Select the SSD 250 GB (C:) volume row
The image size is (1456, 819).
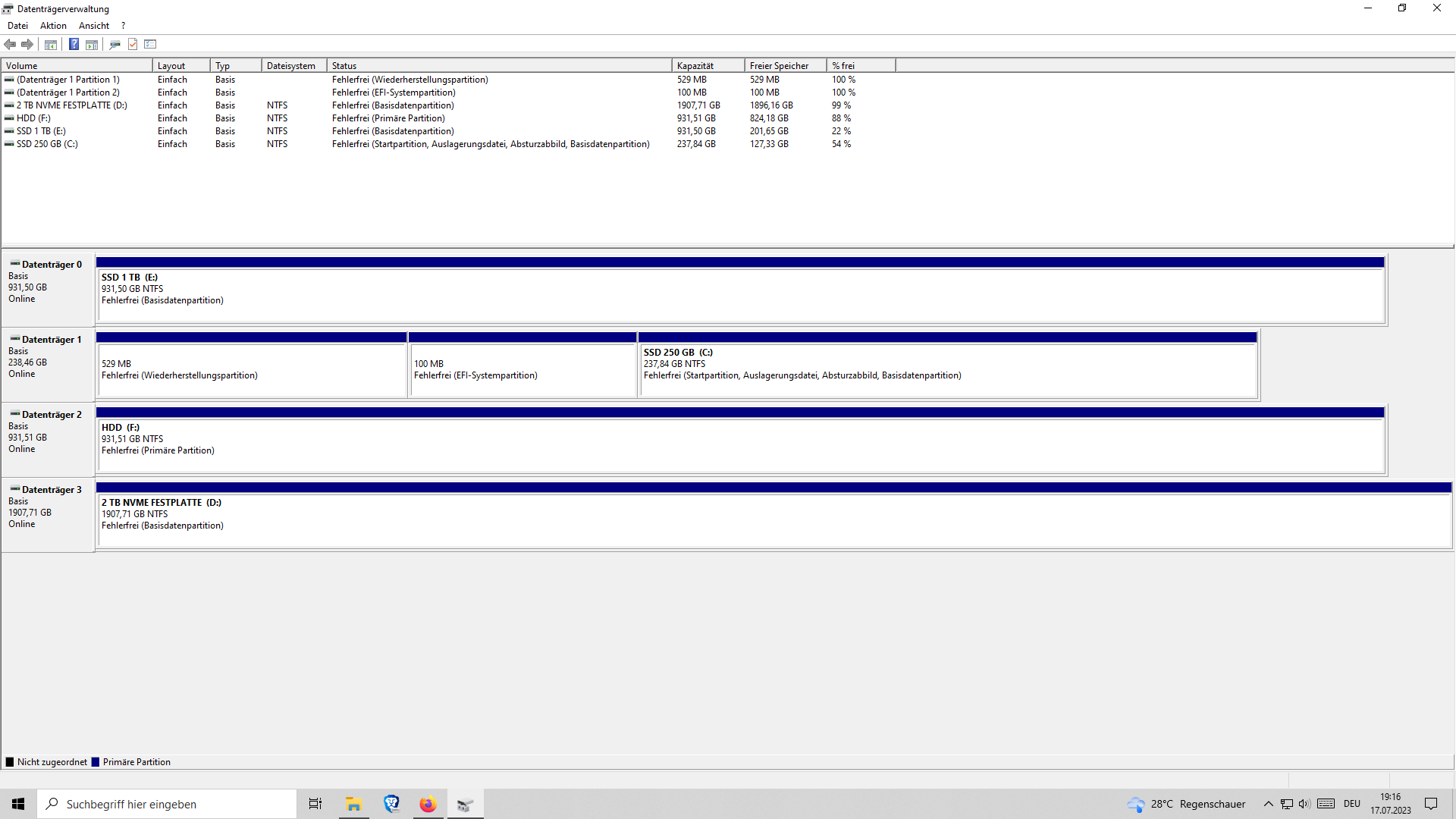coord(47,144)
